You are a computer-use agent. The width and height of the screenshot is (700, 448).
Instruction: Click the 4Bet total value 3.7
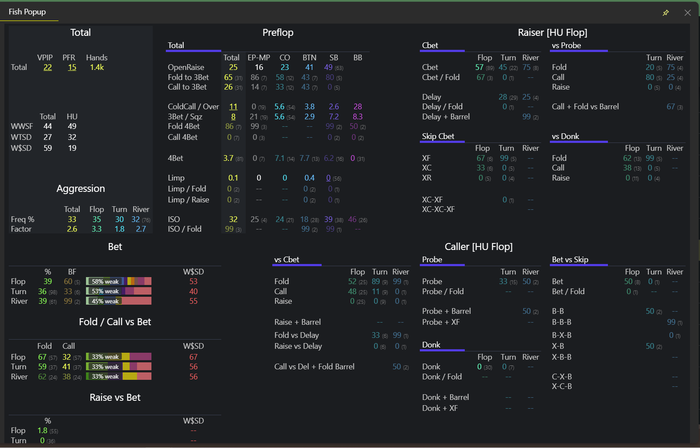[228, 158]
